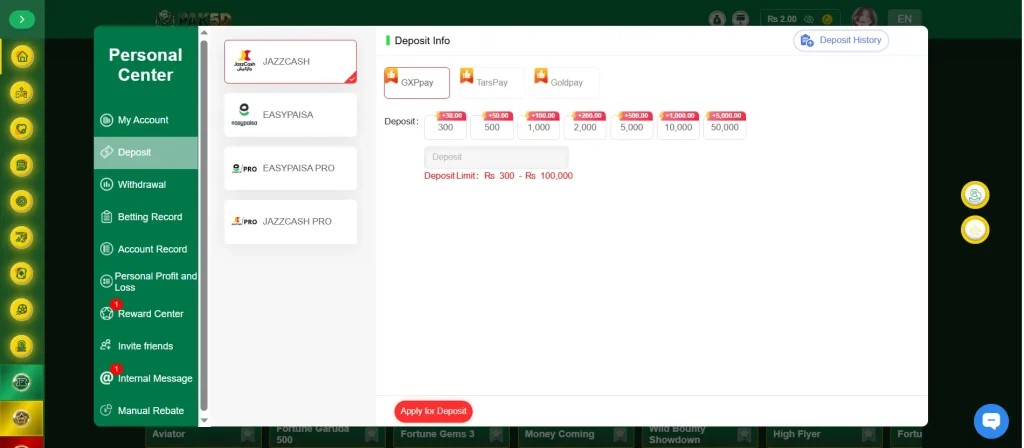The width and height of the screenshot is (1024, 448).
Task: Click scrollbar up arrow in Personal Center
Action: point(204,33)
